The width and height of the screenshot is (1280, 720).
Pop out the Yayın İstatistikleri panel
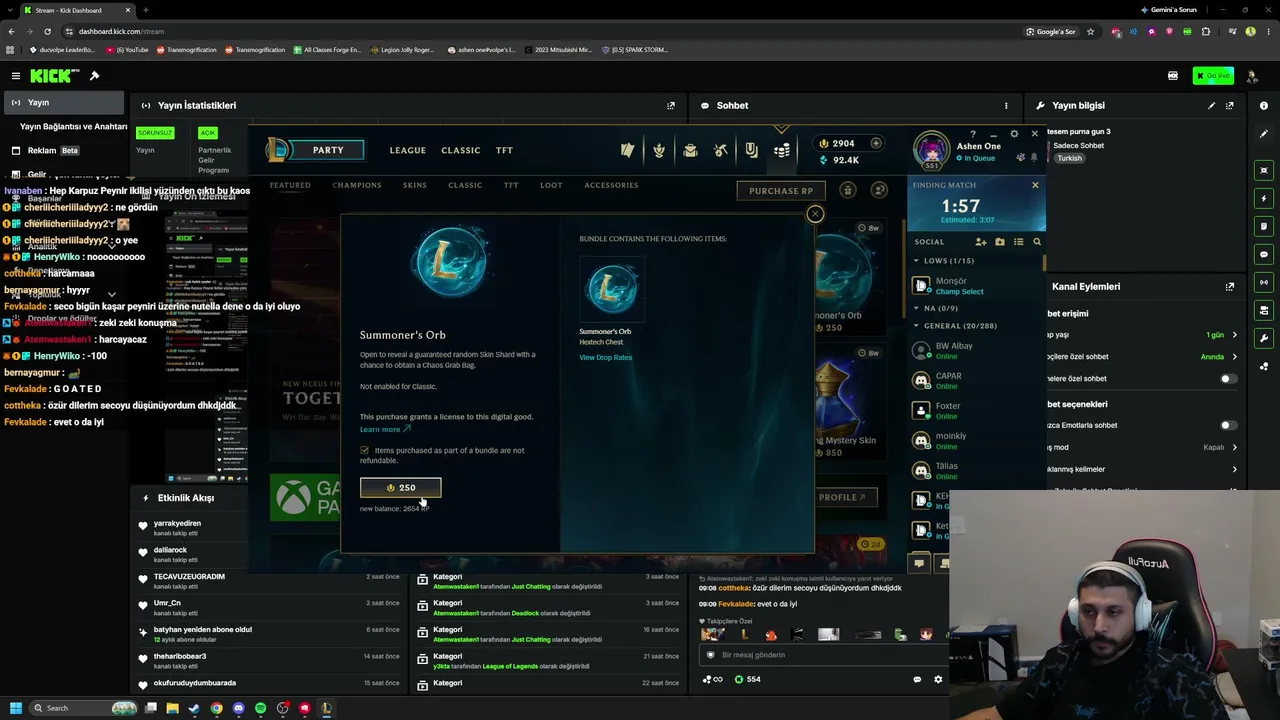coord(671,105)
